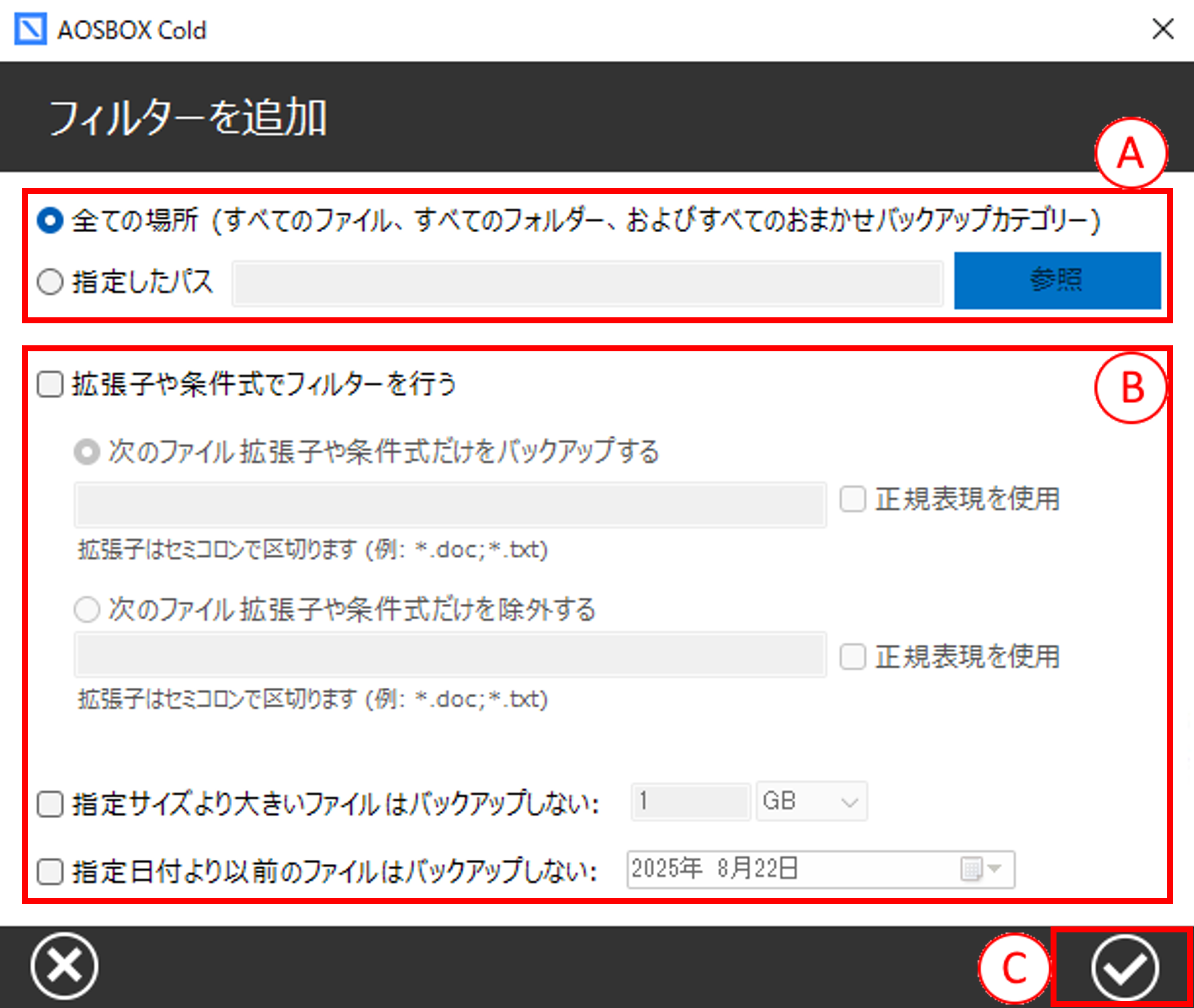Click the specified path text field
Image resolution: width=1194 pixels, height=1008 pixels.
587,283
